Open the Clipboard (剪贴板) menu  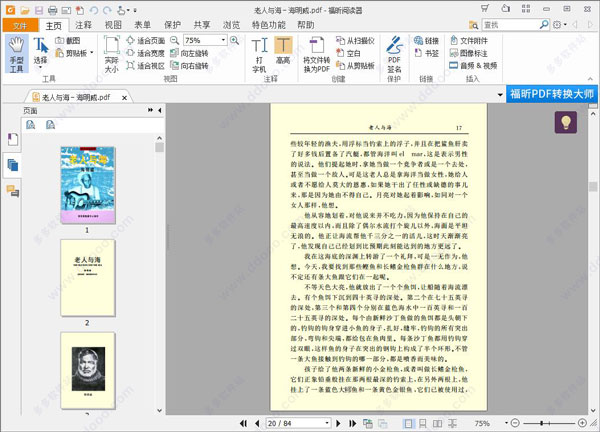(74, 53)
